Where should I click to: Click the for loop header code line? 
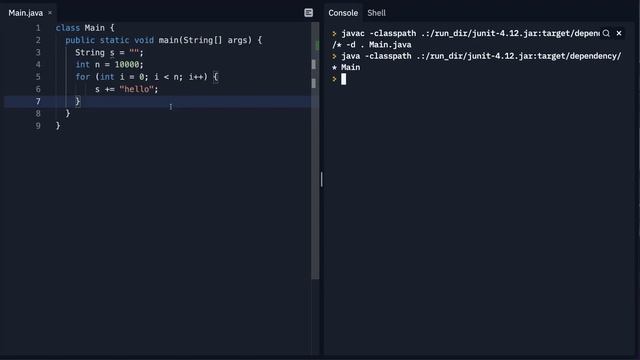pos(147,77)
